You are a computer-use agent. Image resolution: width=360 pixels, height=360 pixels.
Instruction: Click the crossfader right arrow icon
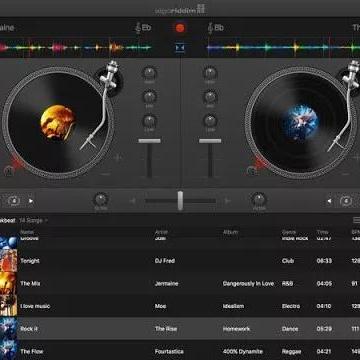point(228,201)
